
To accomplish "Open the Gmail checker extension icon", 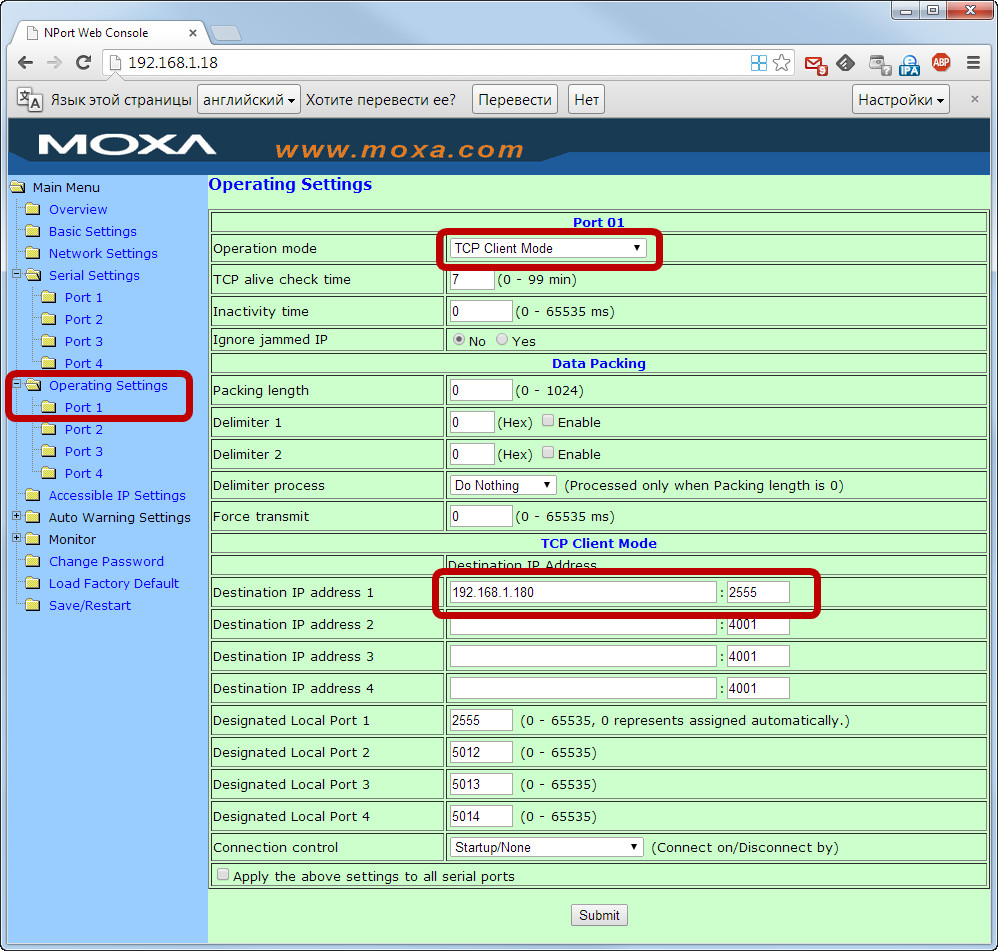I will (x=816, y=63).
